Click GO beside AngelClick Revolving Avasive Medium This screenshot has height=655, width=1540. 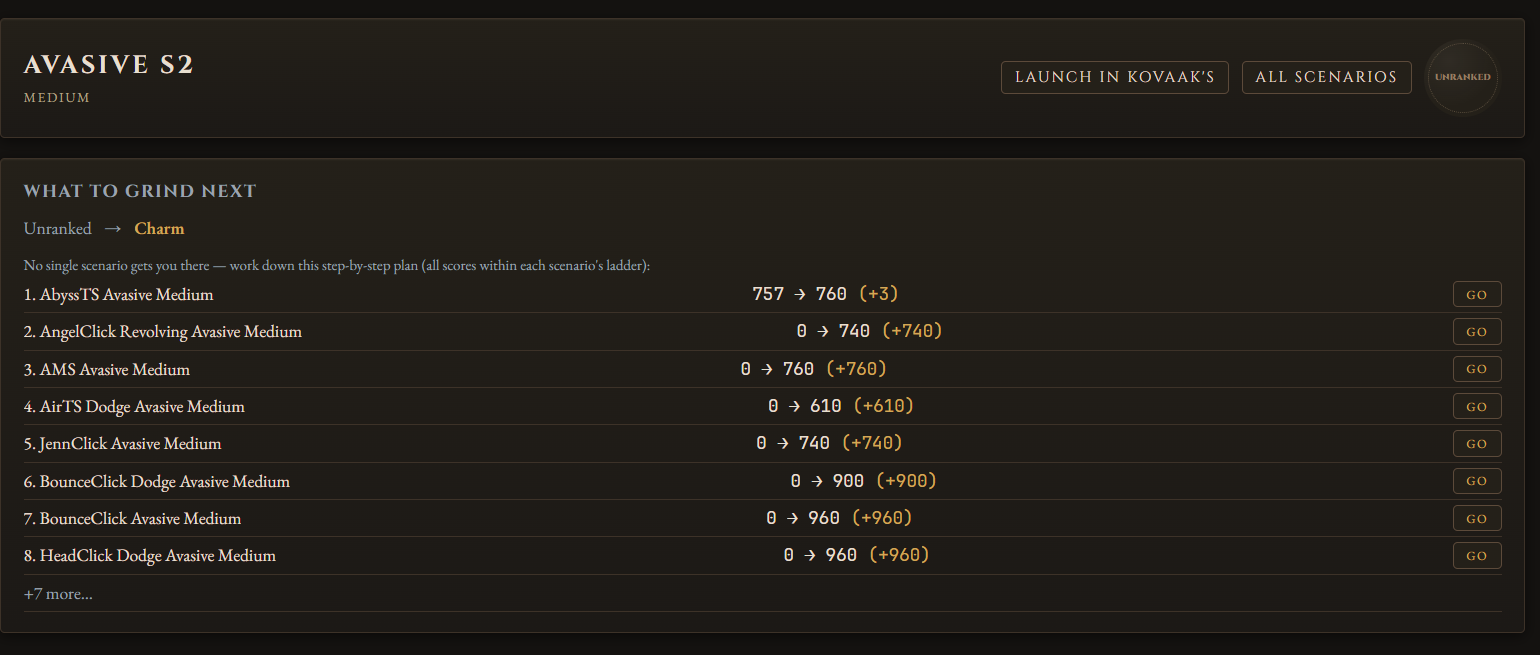1477,331
